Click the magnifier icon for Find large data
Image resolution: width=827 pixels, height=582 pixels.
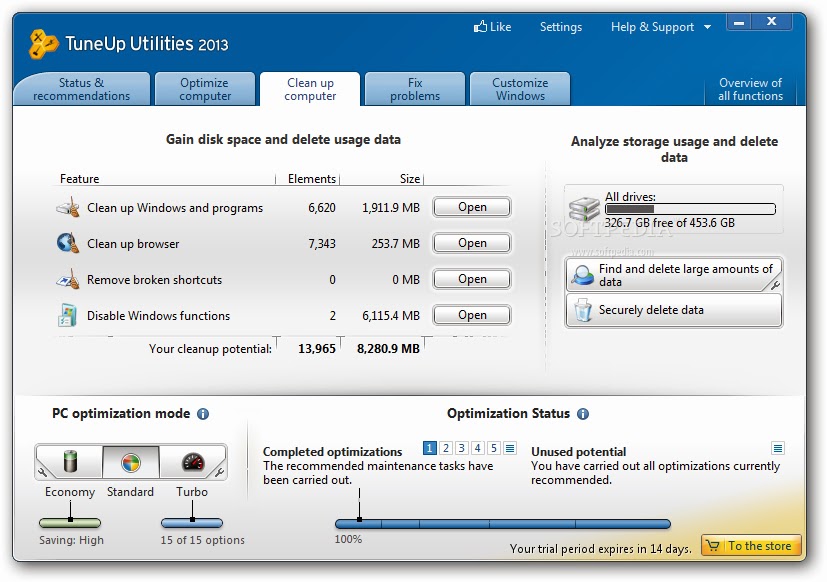[x=583, y=275]
